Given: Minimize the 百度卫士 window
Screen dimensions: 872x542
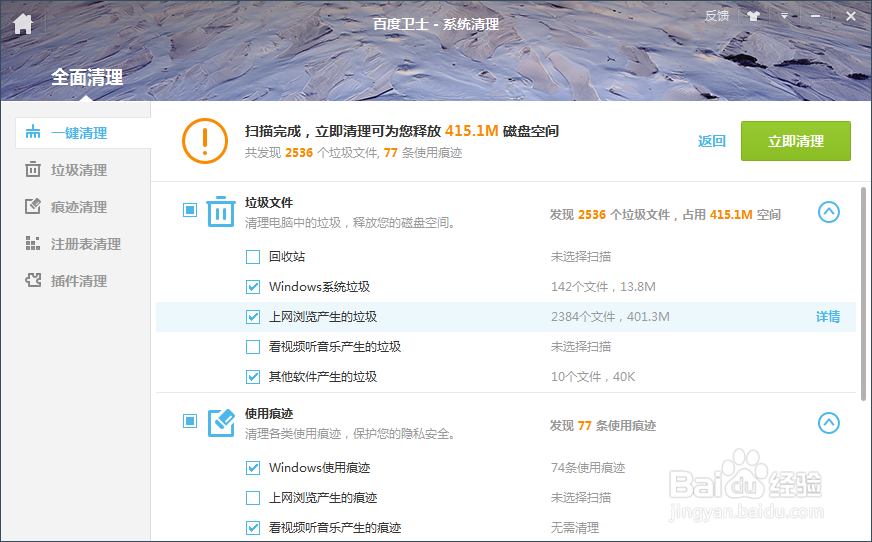Looking at the screenshot, I should click(x=815, y=17).
